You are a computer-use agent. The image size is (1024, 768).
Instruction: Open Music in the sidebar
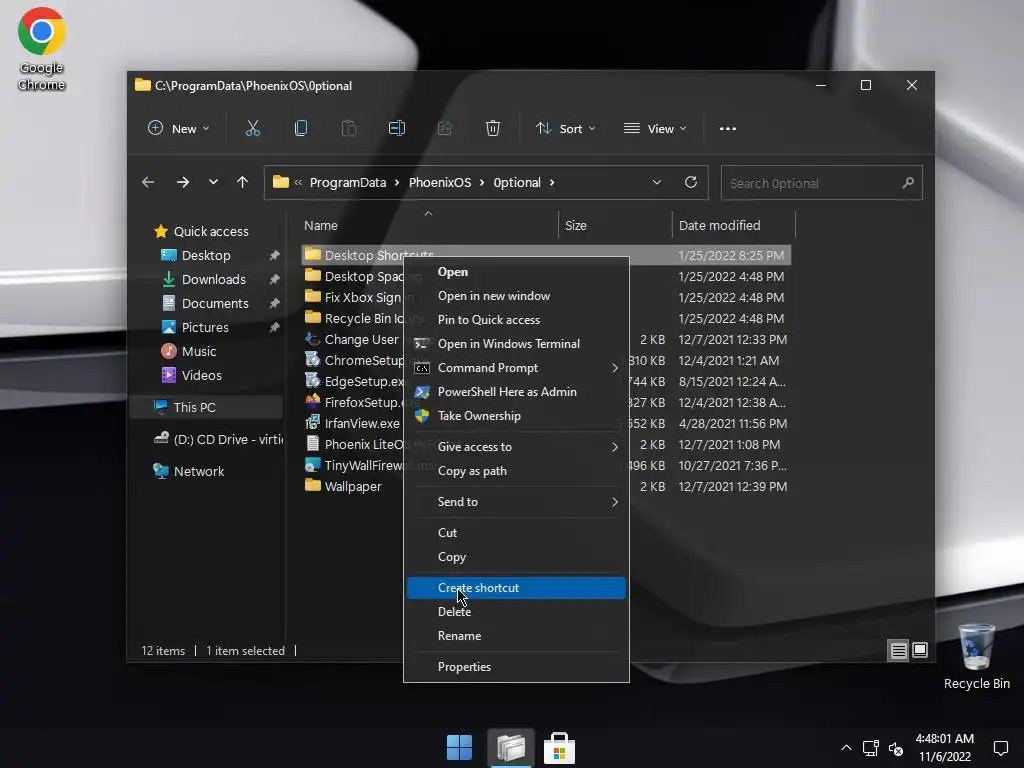click(199, 351)
